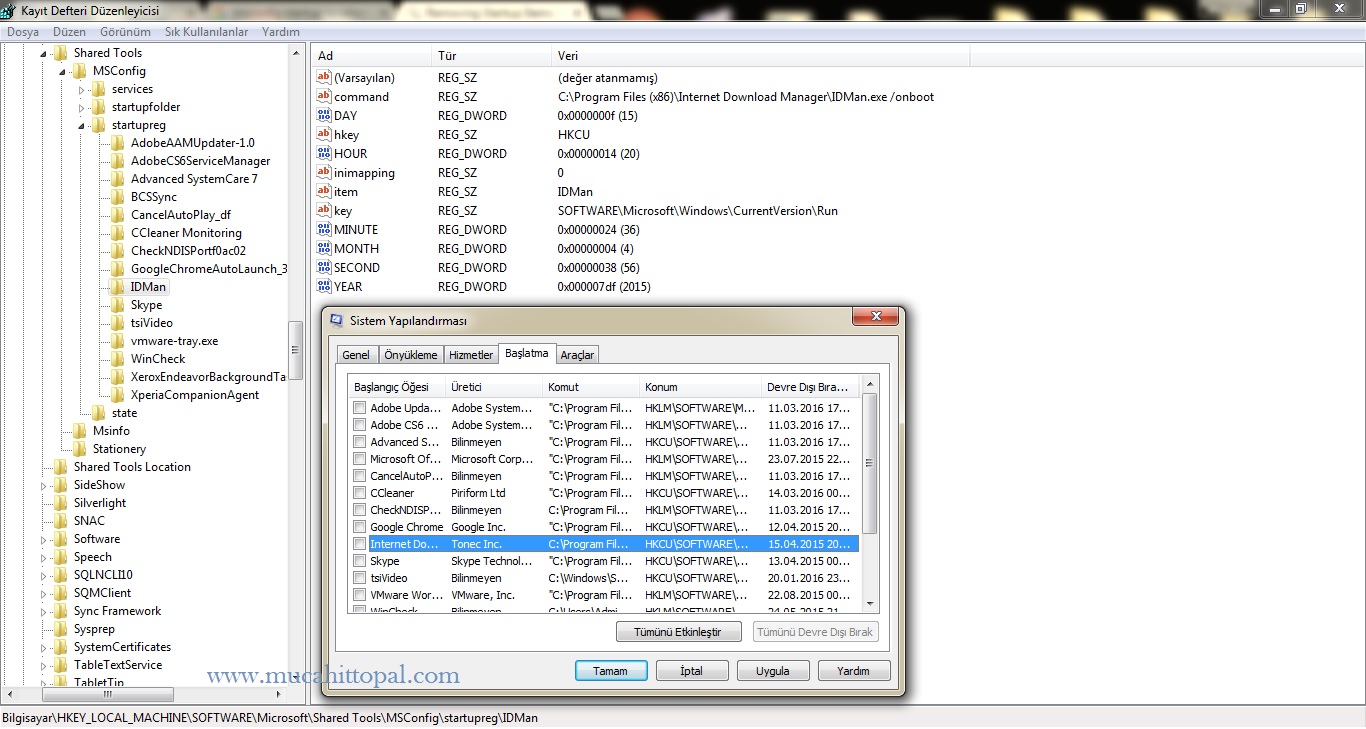Open the Dosya menu
Screen dimensions: 1366x729
pyautogui.click(x=23, y=32)
